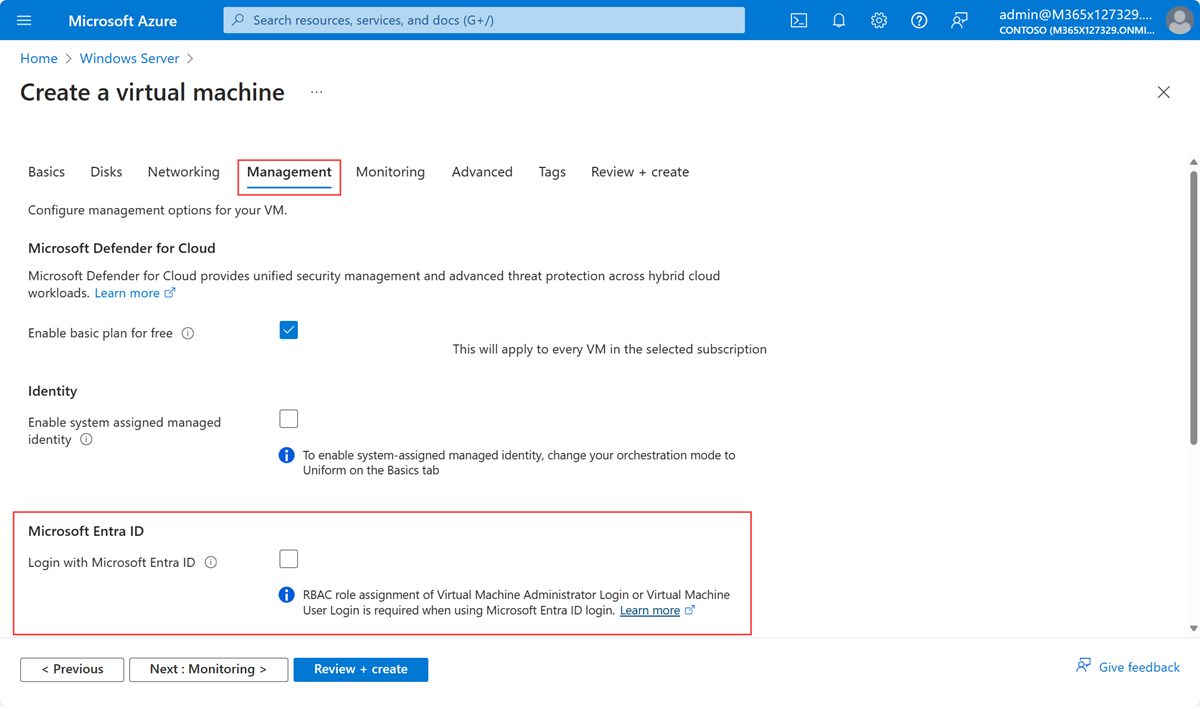1200x707 pixels.
Task: Click inside the resources search bar
Action: 483,19
